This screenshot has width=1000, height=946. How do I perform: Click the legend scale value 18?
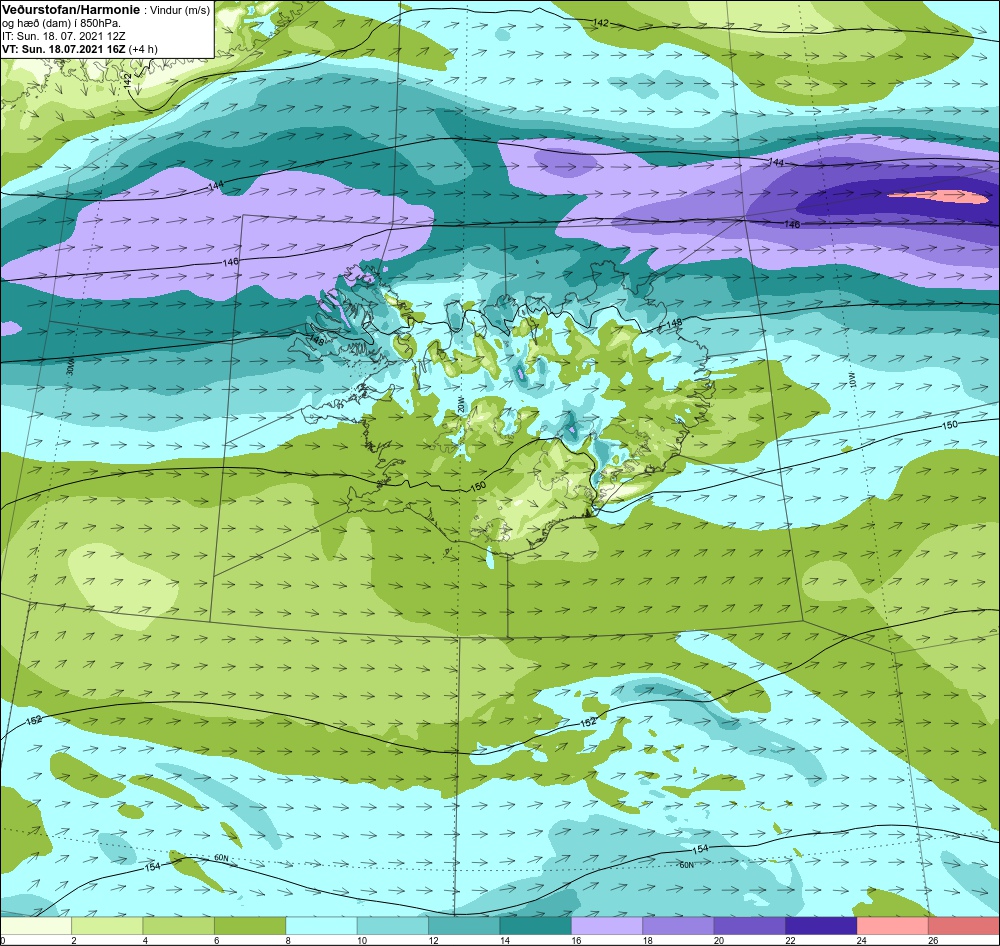[x=647, y=940]
